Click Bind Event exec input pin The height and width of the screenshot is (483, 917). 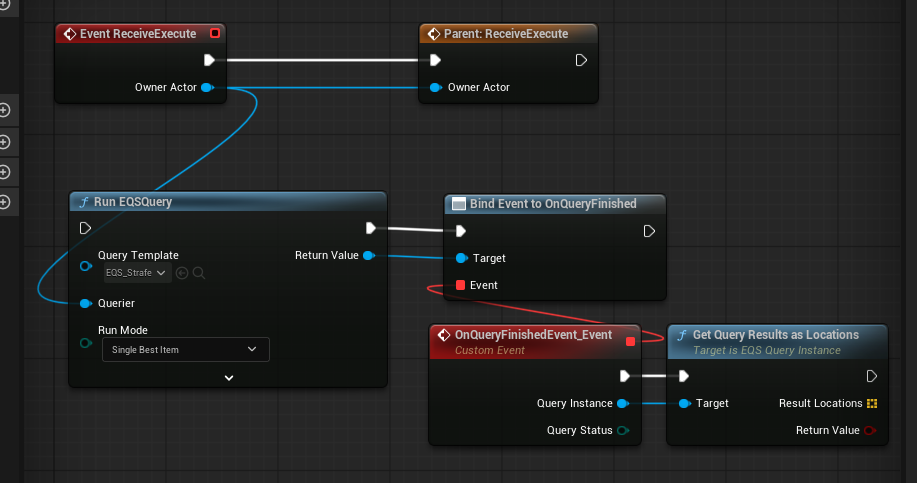[x=461, y=231]
